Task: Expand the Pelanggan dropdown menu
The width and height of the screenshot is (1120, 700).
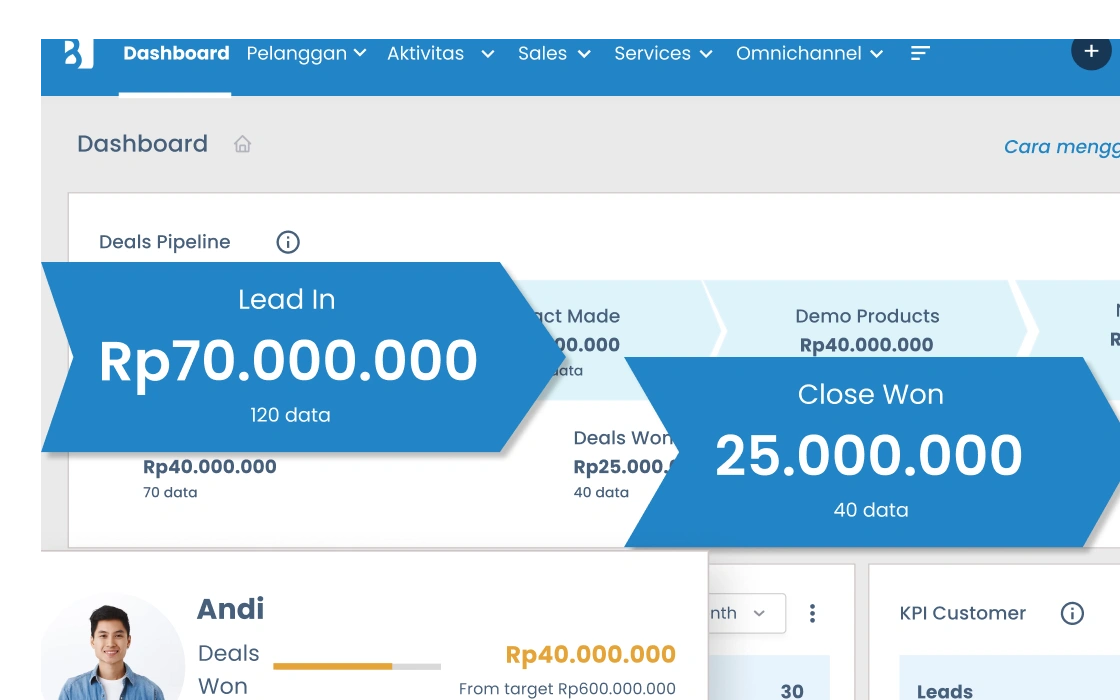Action: point(306,54)
